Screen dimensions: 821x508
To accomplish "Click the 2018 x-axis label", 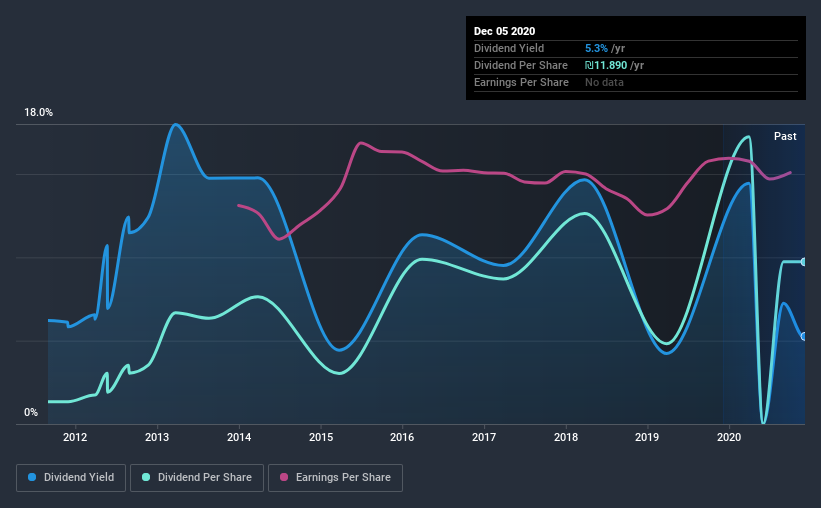I will [566, 437].
